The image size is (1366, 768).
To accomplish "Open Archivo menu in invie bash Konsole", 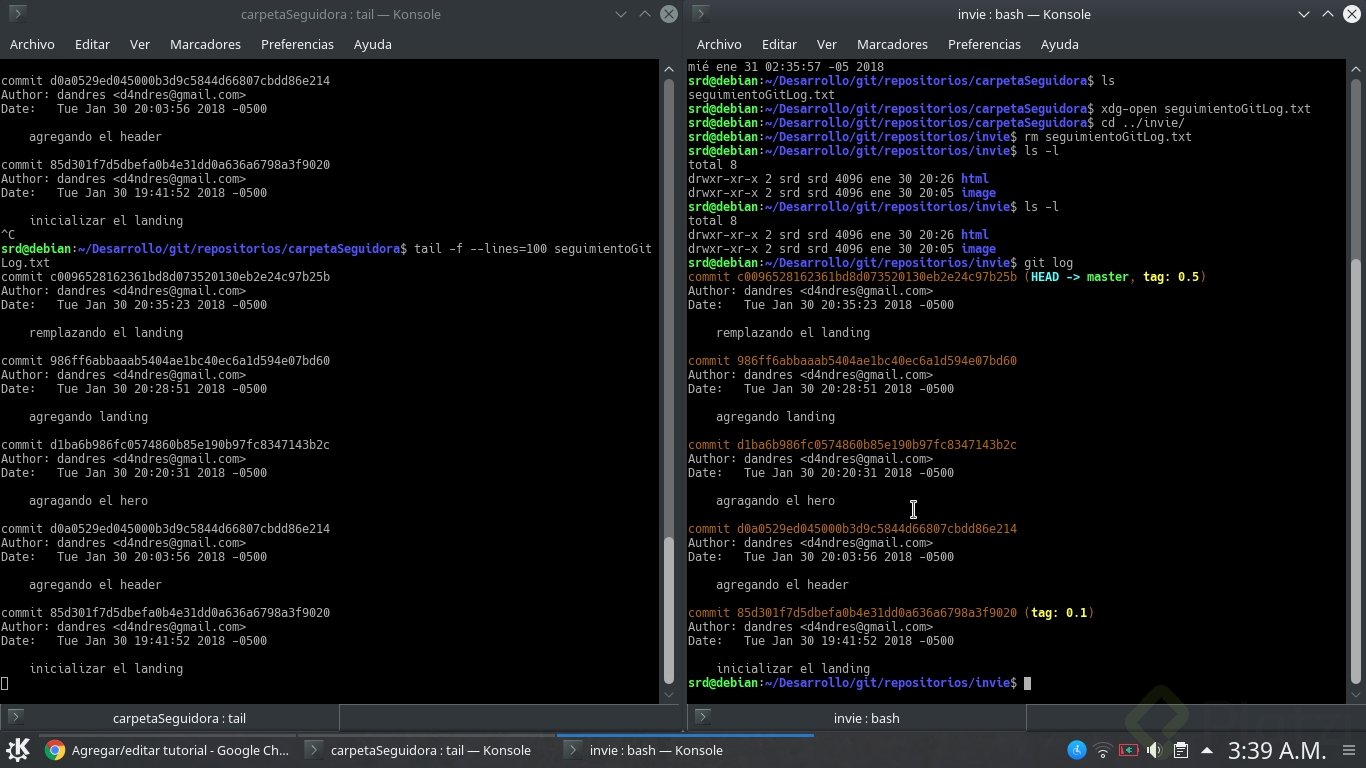I will point(719,44).
